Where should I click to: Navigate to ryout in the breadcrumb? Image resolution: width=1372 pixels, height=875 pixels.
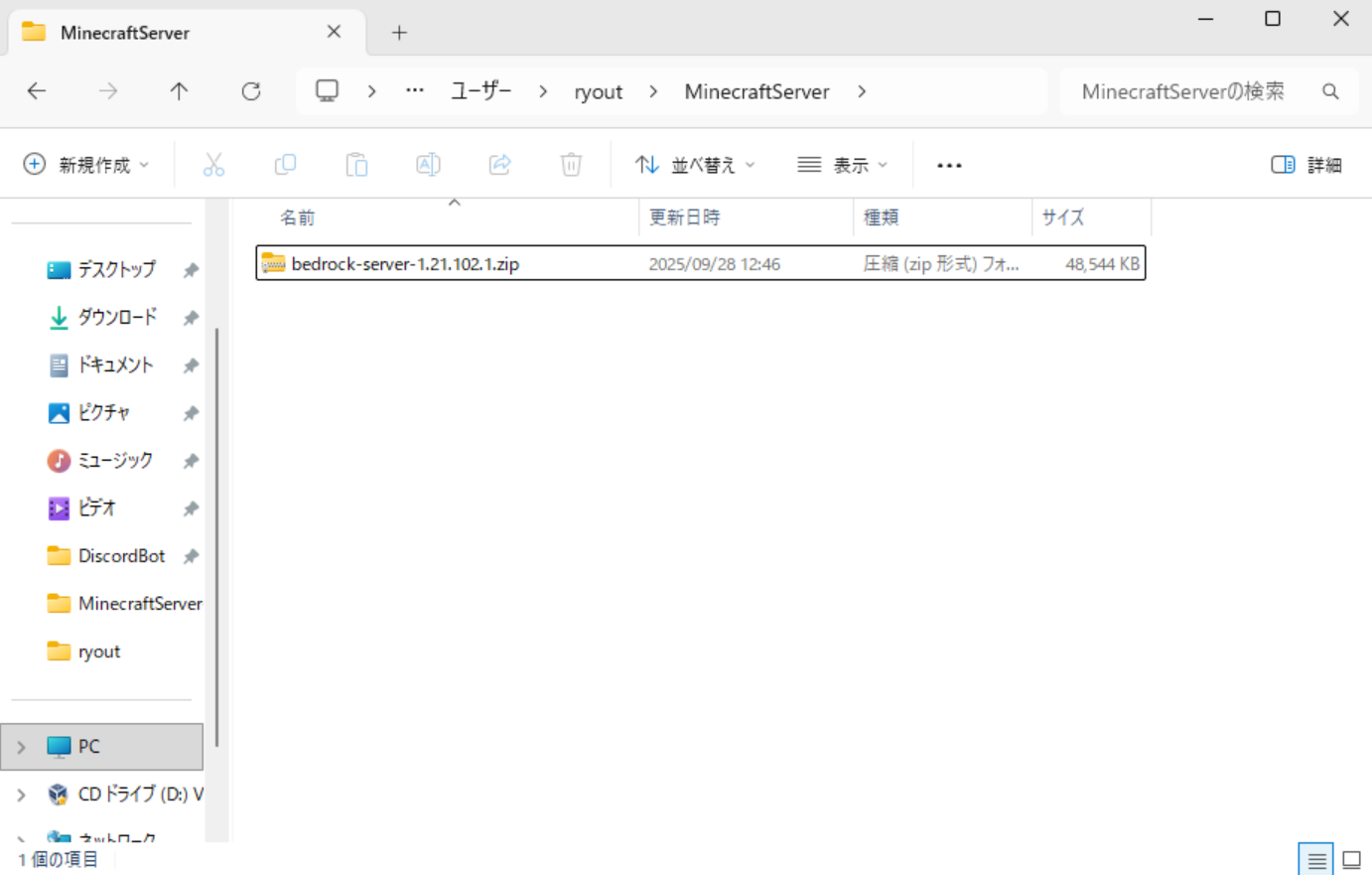598,91
